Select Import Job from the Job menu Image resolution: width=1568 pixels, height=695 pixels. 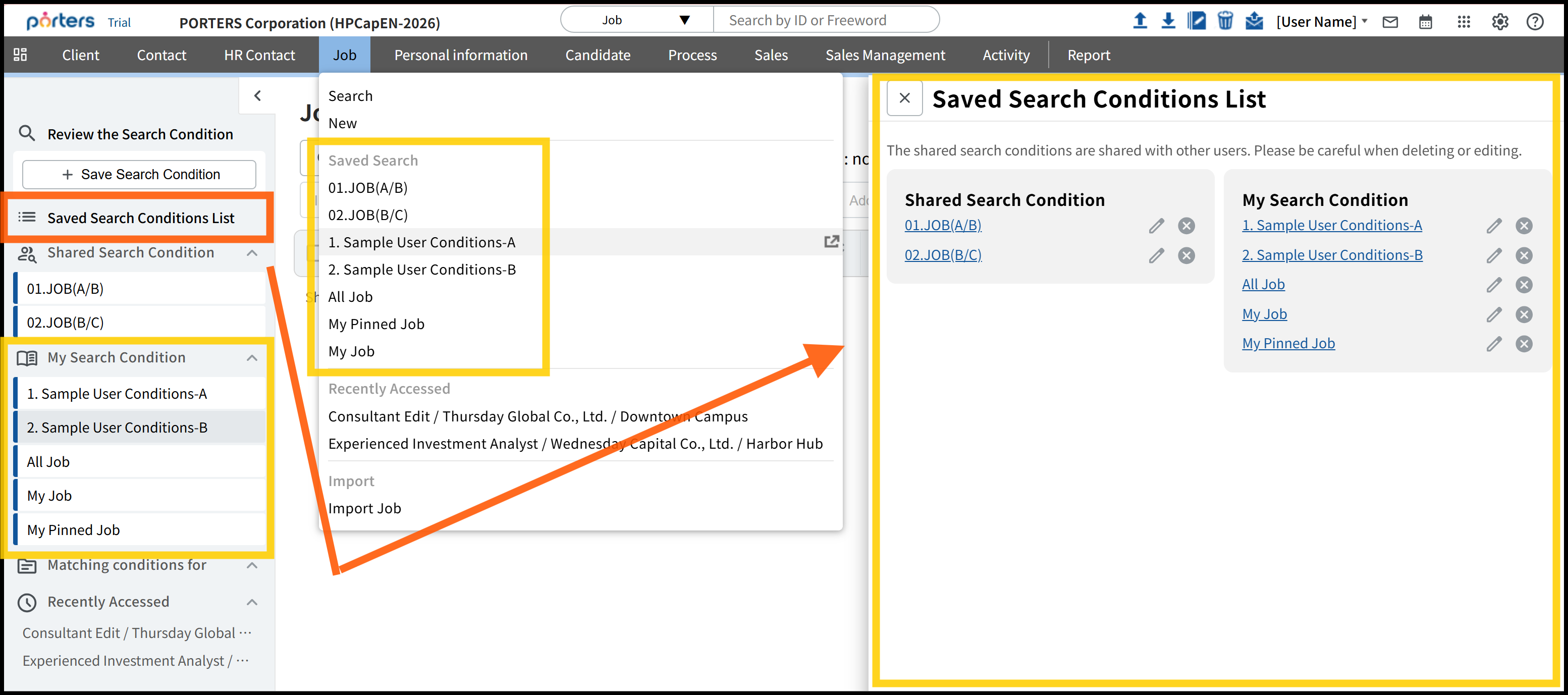[x=364, y=508]
